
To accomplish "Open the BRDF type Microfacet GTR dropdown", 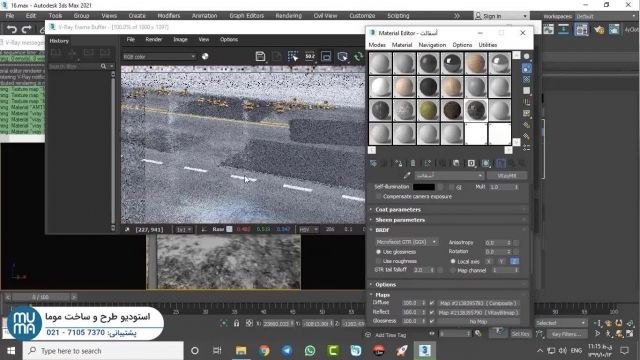I will (x=406, y=242).
